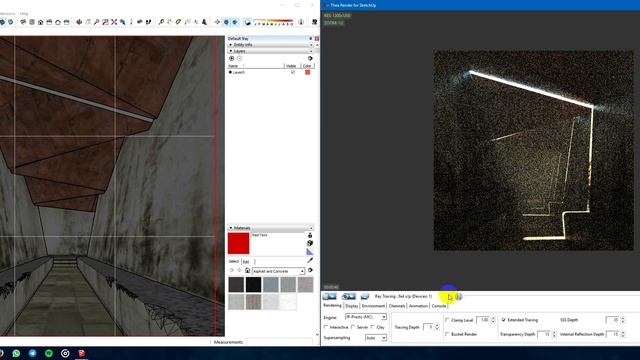The width and height of the screenshot is (640, 360).
Task: Click the materials forward arrow
Action: pyautogui.click(x=240, y=271)
